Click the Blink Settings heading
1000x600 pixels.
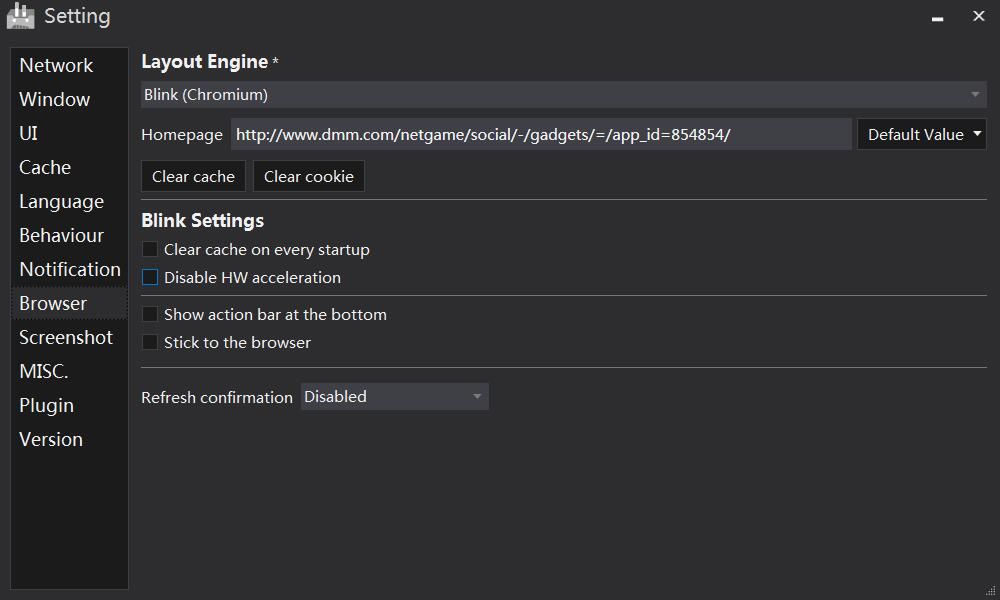203,221
